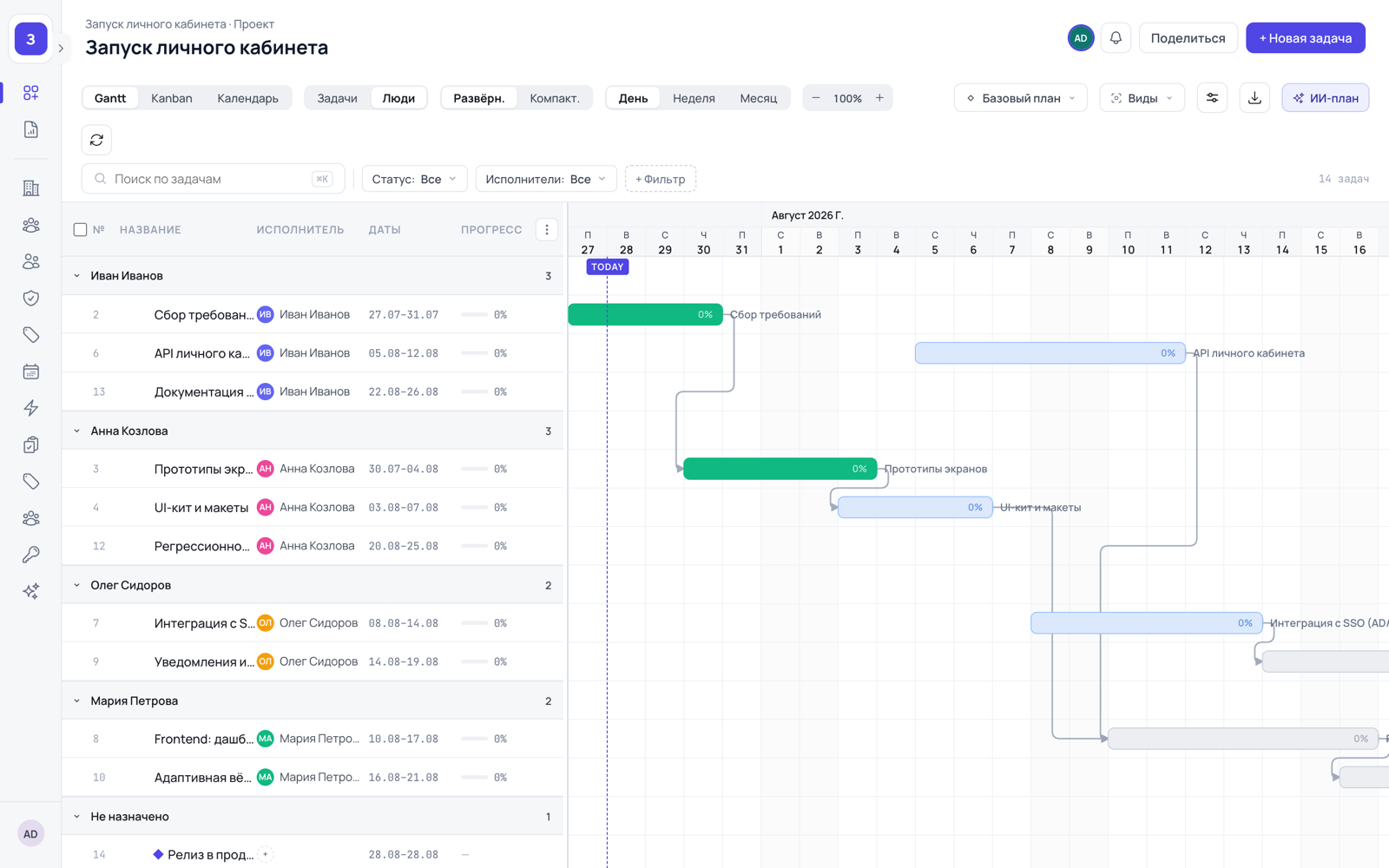Click the notifications bell icon
This screenshot has height=868, width=1389.
tap(1116, 38)
